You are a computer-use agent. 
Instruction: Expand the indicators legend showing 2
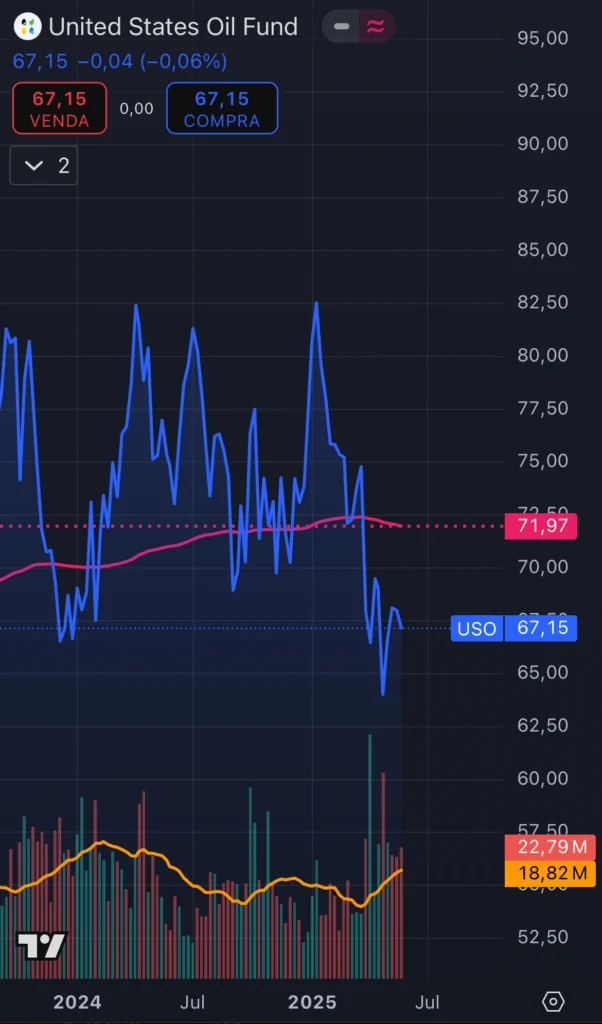(44, 165)
